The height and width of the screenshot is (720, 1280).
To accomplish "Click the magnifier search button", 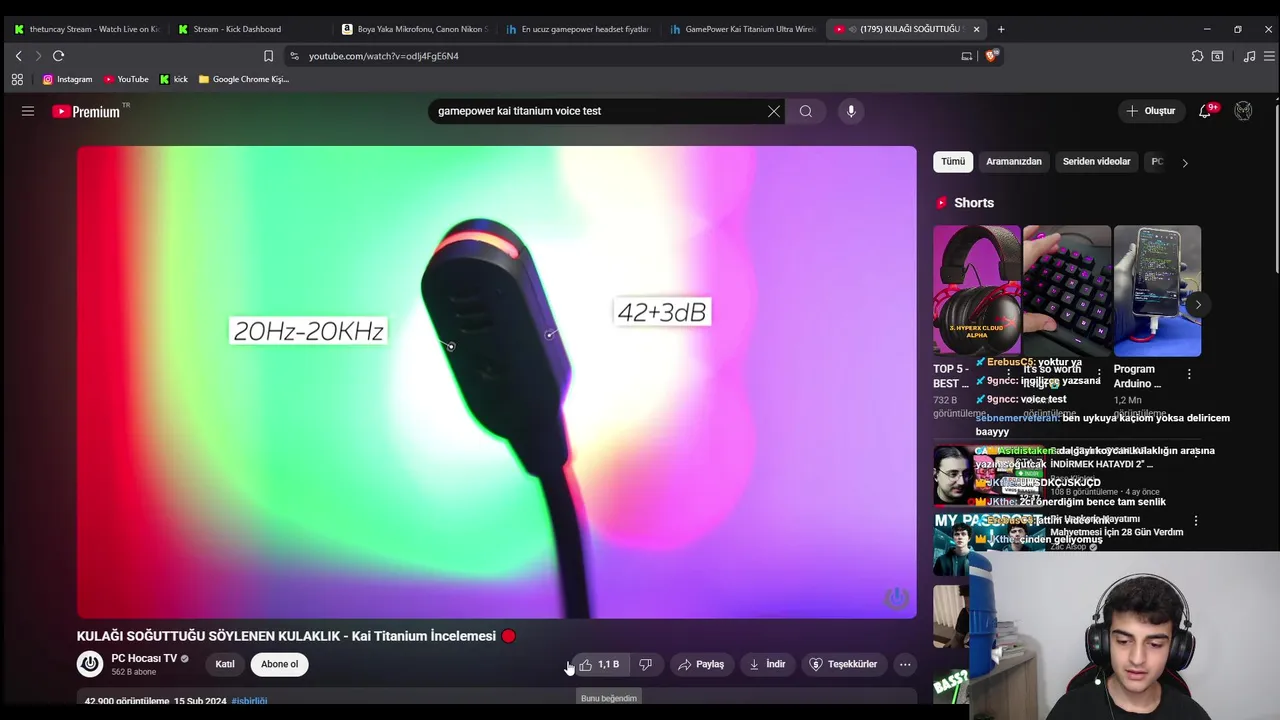I will [806, 111].
